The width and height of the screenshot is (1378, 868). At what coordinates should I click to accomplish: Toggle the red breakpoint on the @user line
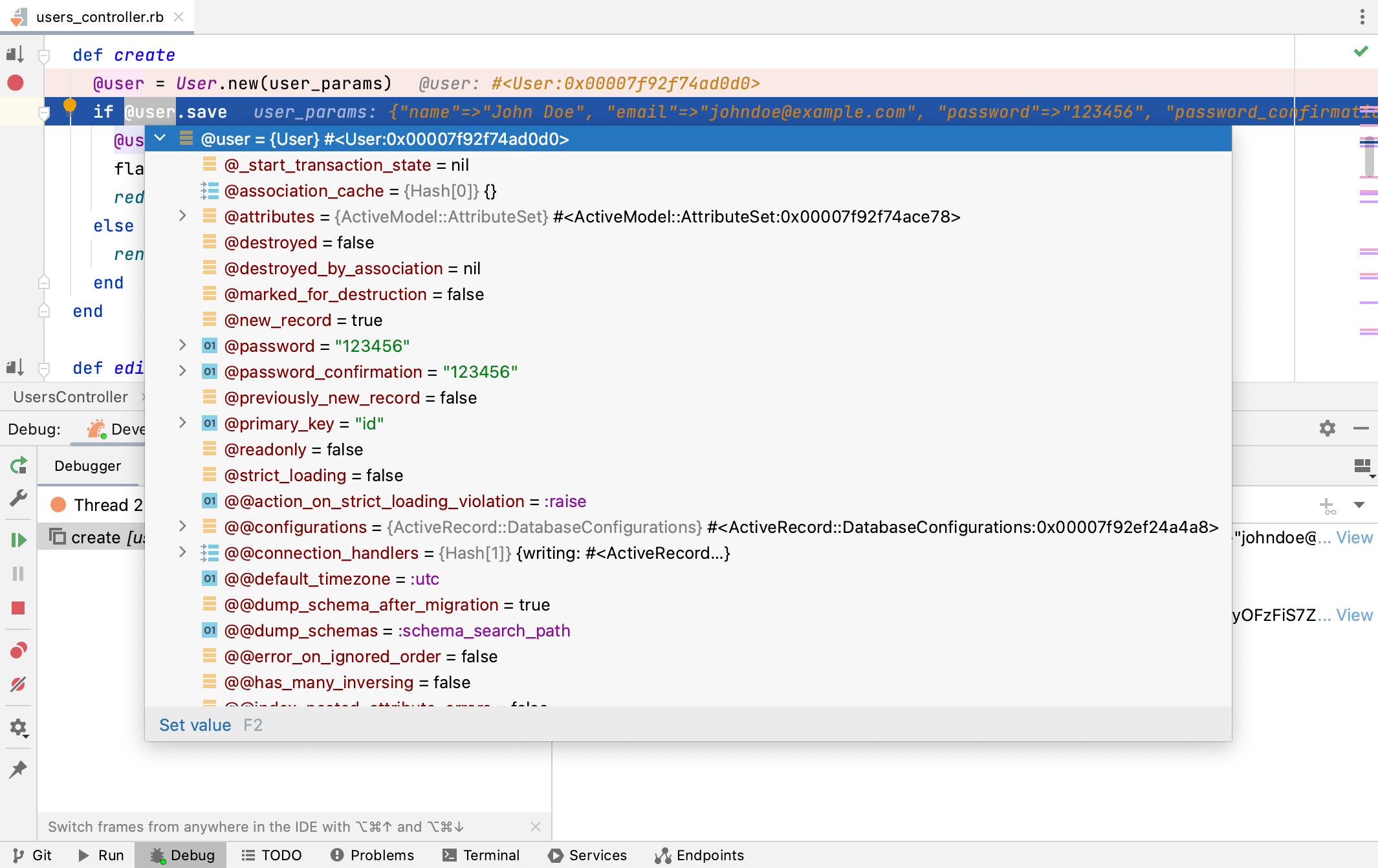coord(16,83)
